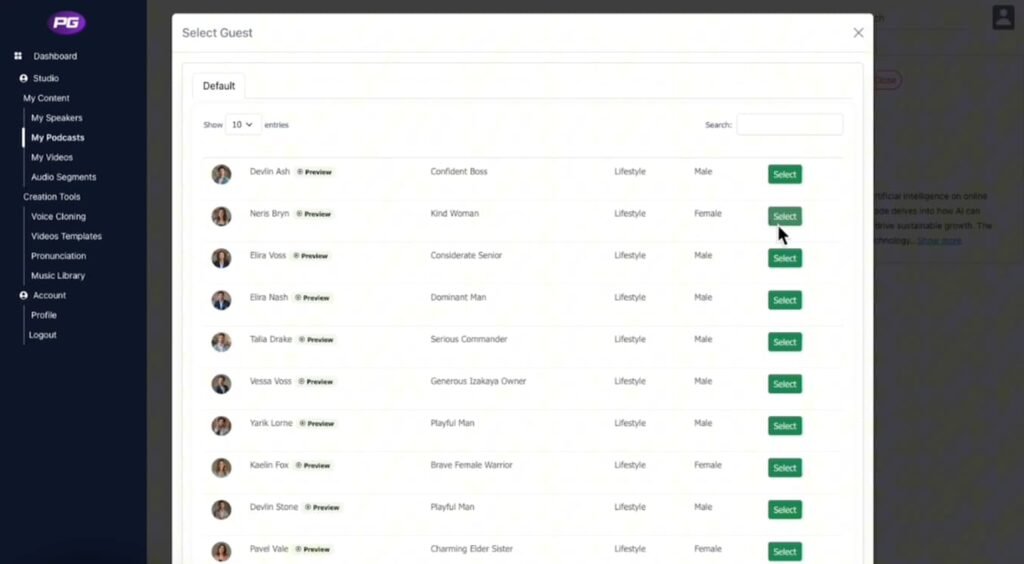Close the Select Guest dialog
The width and height of the screenshot is (1024, 564).
click(x=858, y=33)
